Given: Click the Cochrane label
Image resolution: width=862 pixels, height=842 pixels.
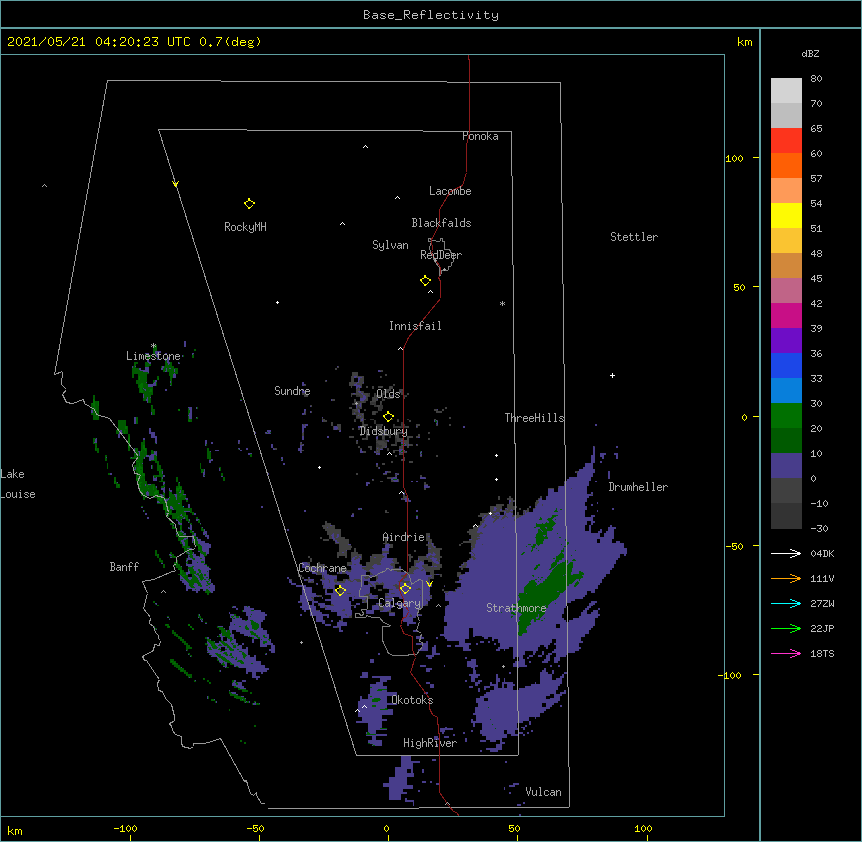Looking at the screenshot, I should click(322, 568).
